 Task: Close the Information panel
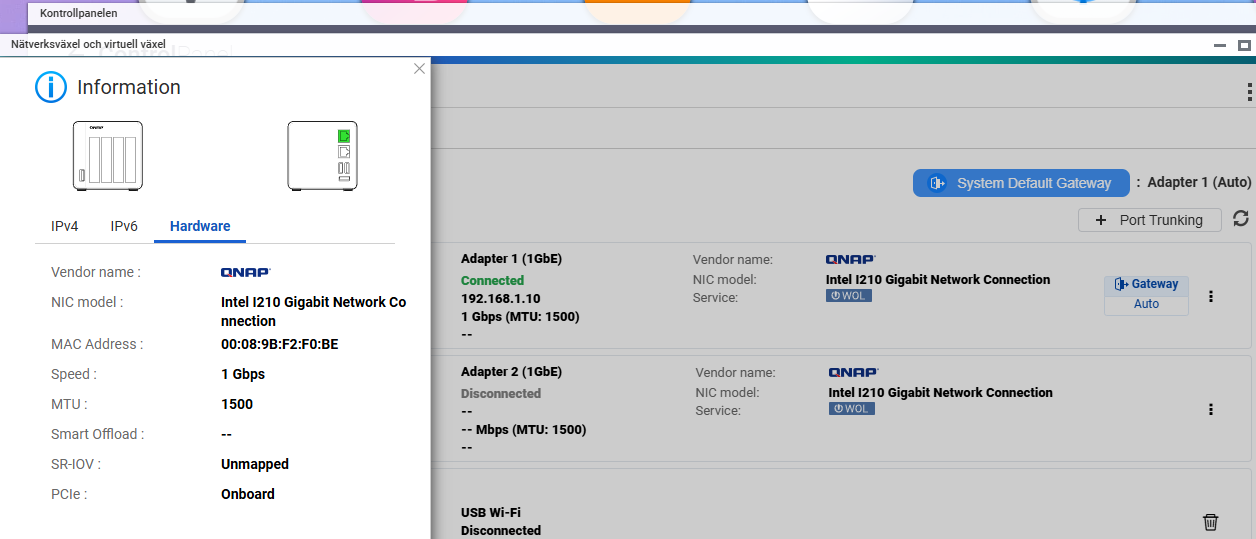419,69
